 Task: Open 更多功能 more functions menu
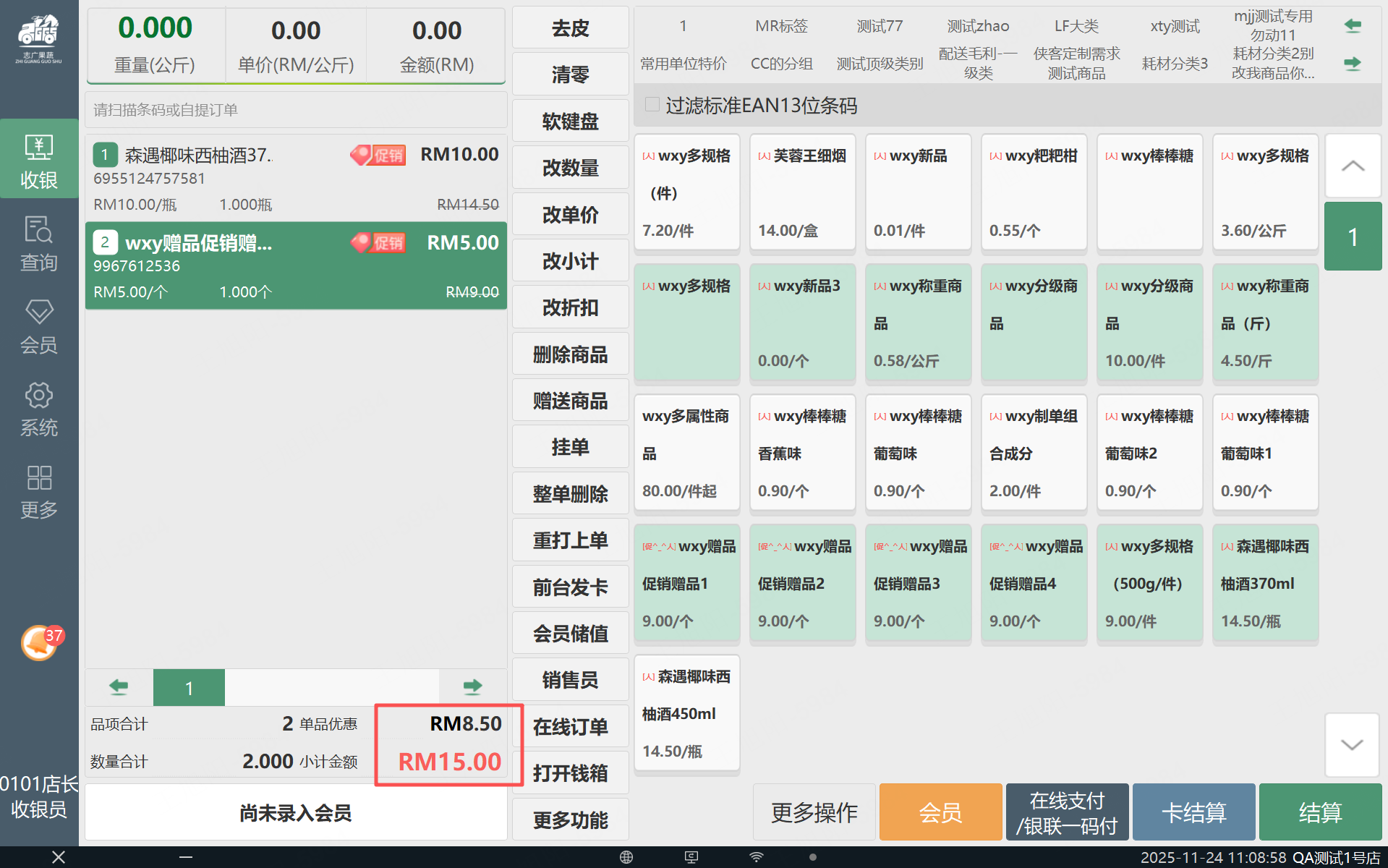pyautogui.click(x=570, y=820)
